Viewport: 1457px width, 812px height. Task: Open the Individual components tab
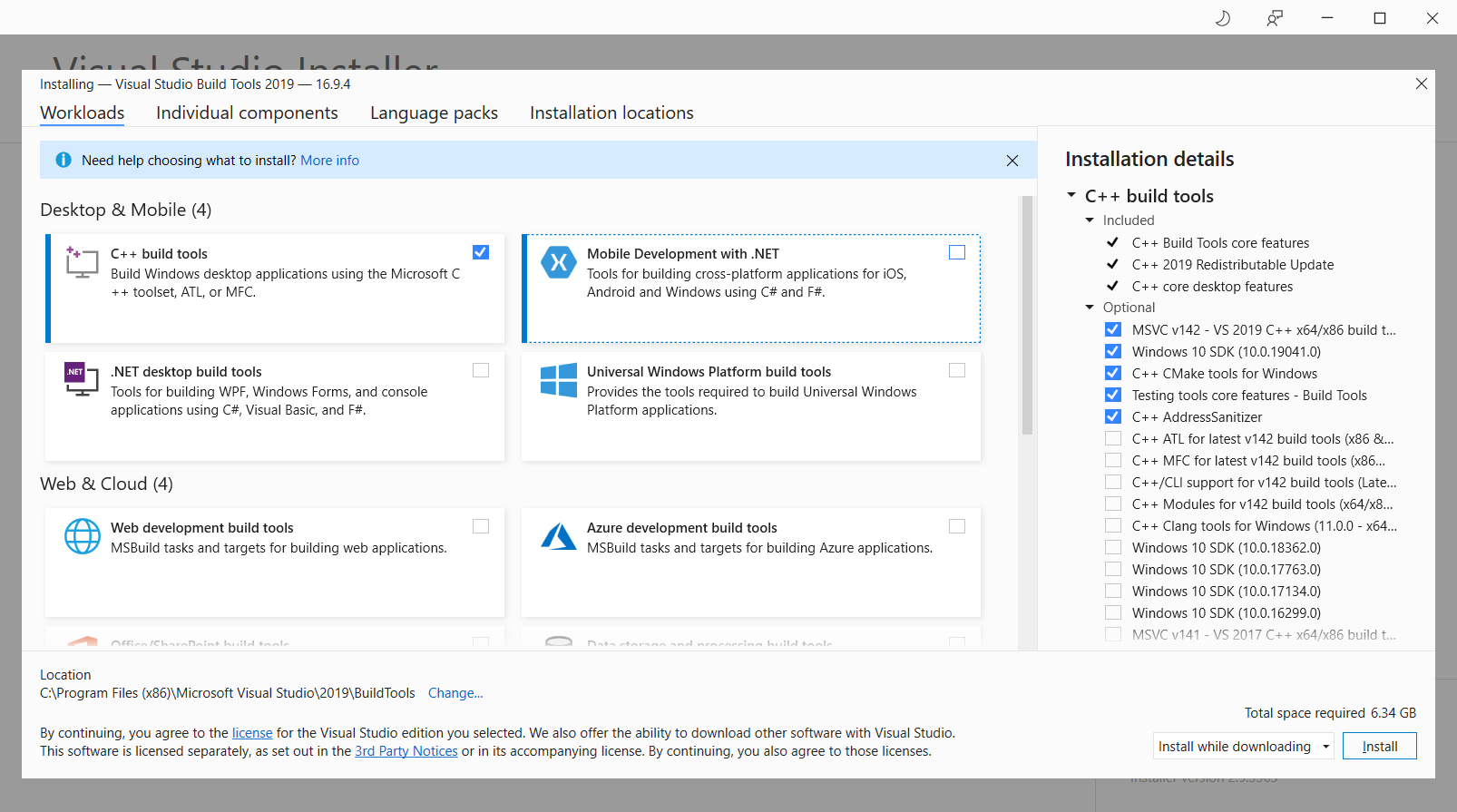click(x=247, y=113)
